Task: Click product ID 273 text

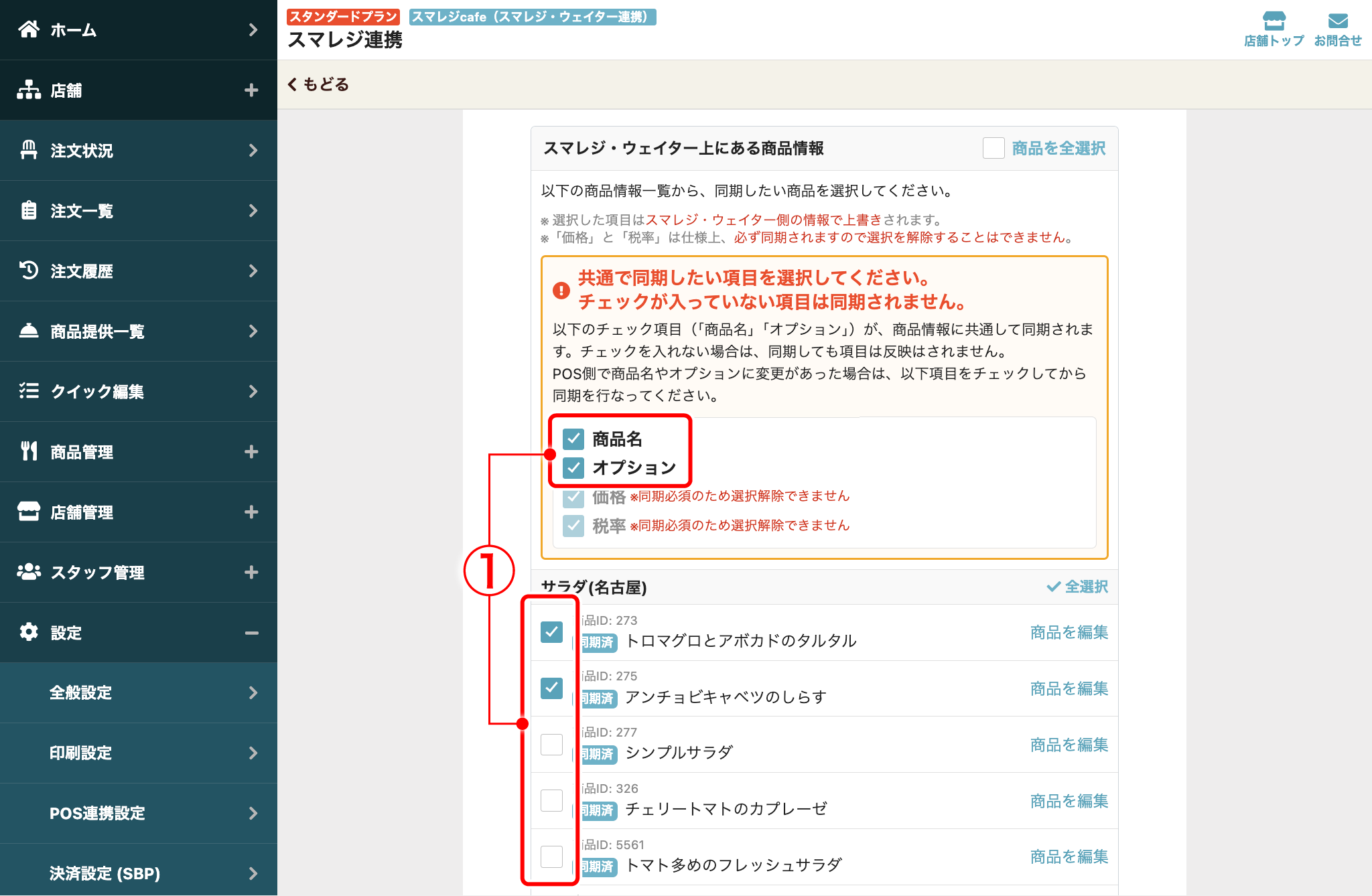Action: (609, 620)
